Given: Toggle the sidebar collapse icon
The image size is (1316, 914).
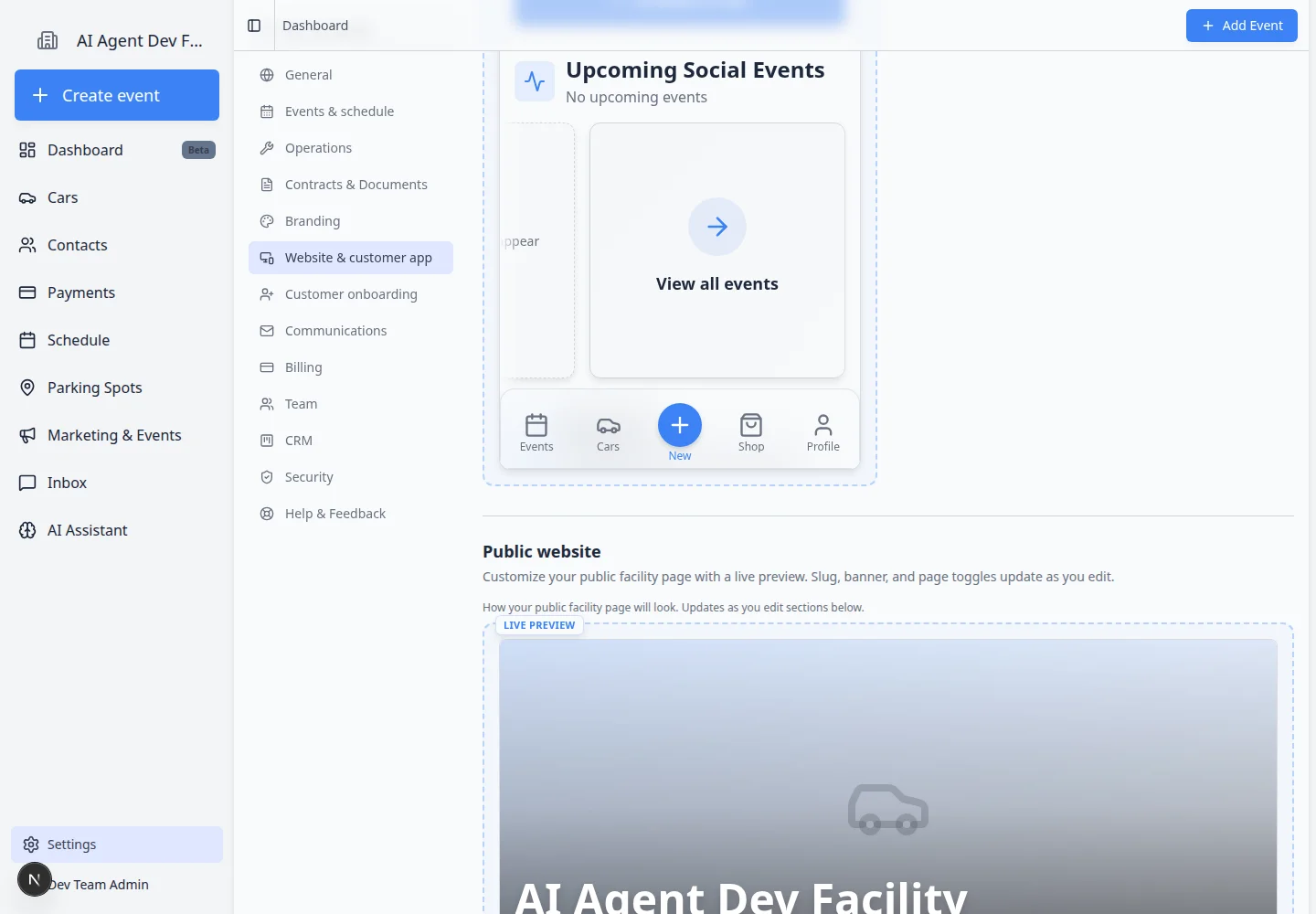Looking at the screenshot, I should point(254,26).
